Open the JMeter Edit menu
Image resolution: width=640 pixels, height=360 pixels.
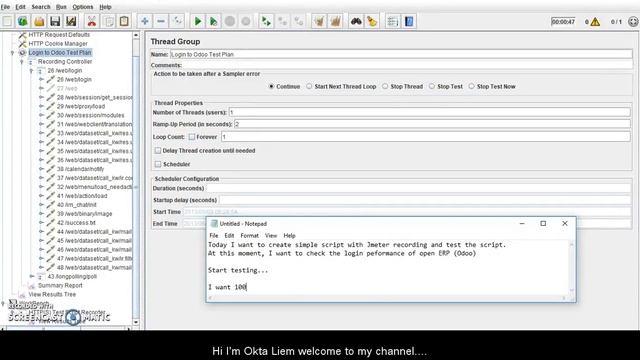point(20,7)
